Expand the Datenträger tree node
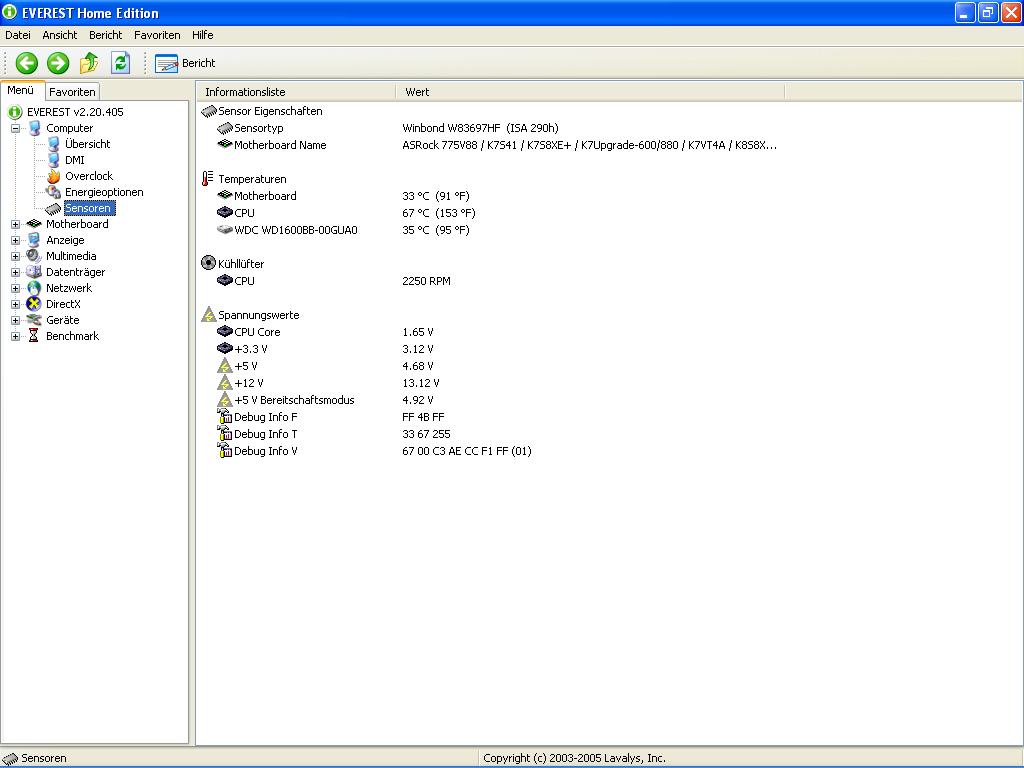 pyautogui.click(x=16, y=272)
